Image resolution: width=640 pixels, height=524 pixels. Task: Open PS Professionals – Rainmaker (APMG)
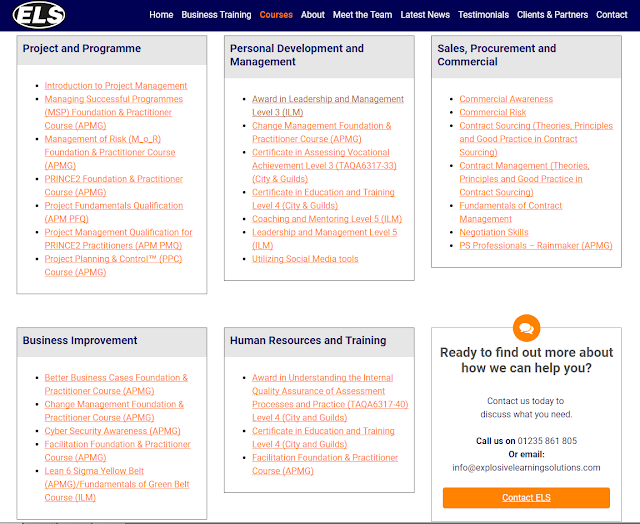pyautogui.click(x=536, y=245)
